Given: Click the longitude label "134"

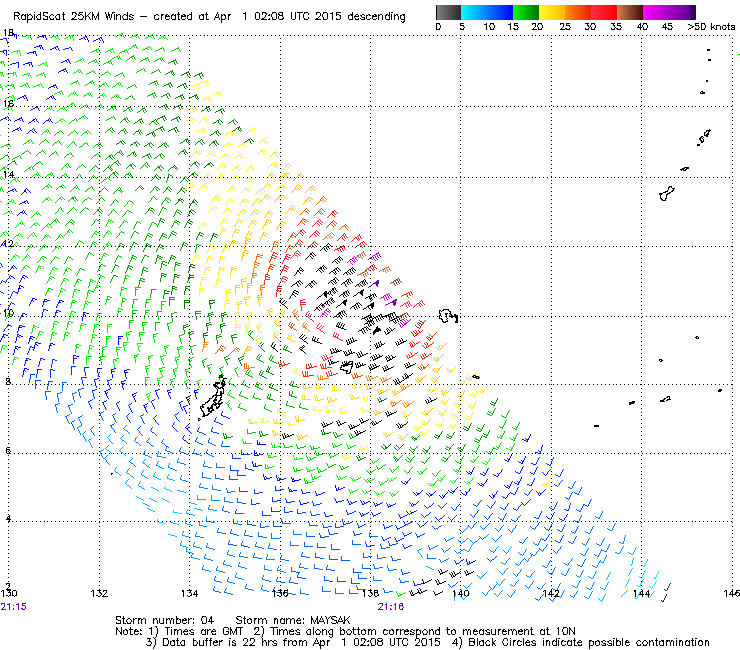Looking at the screenshot, I should click(x=190, y=594).
